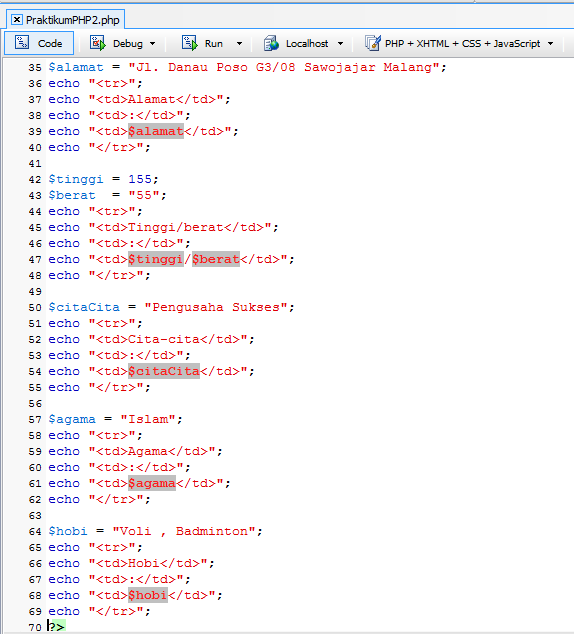This screenshot has height=634, width=574.
Task: Click the Run play icon
Action: (189, 43)
